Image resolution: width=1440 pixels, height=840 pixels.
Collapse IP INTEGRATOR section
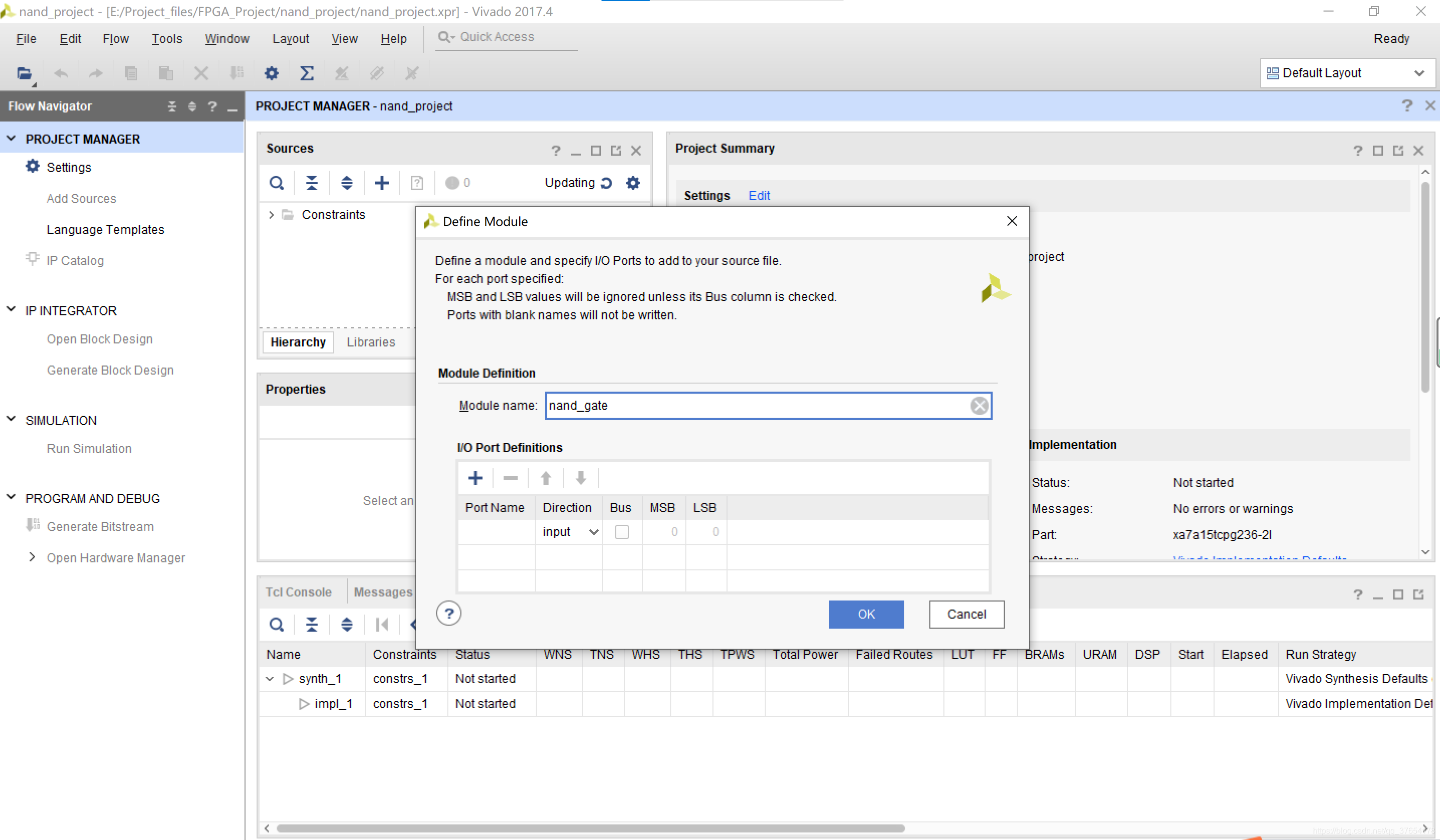click(x=11, y=310)
